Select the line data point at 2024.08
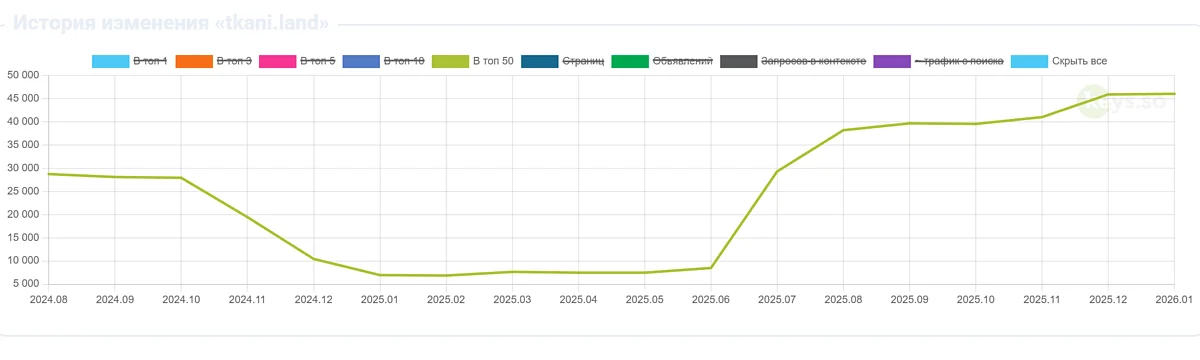The image size is (1200, 360). [x=49, y=174]
